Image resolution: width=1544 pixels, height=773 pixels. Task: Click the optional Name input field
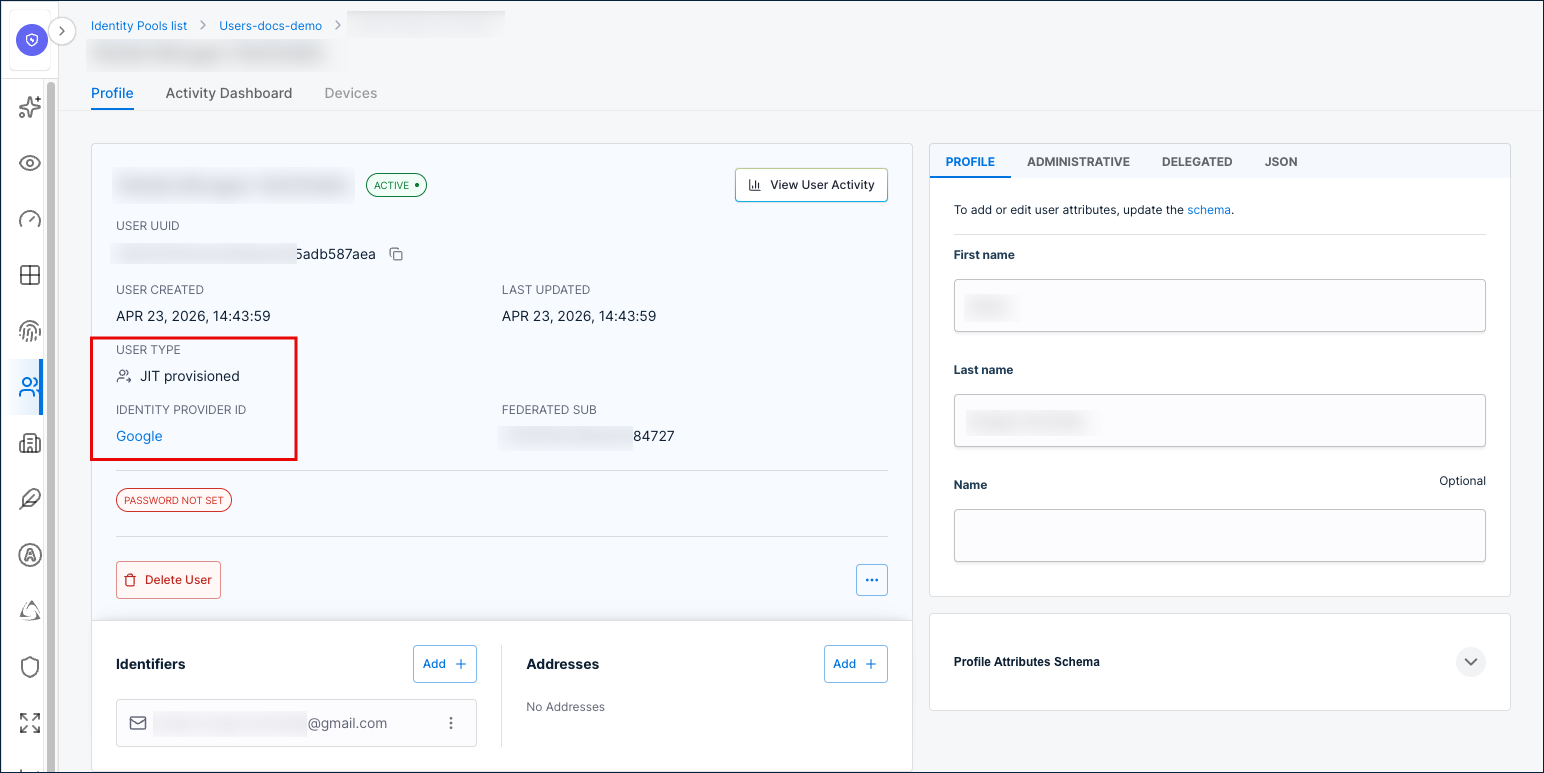(1219, 535)
